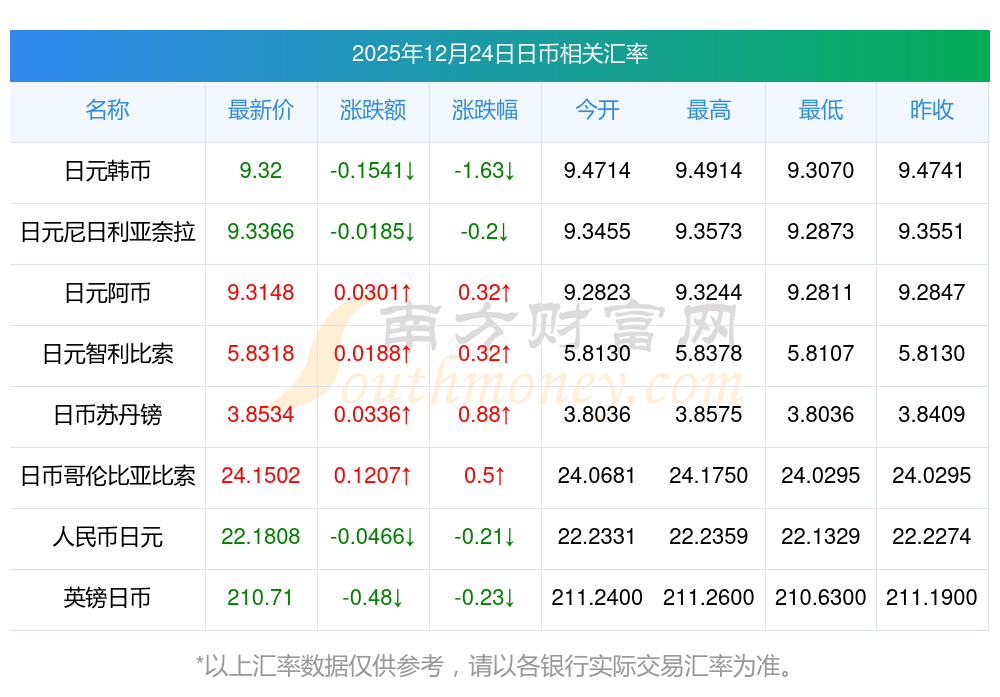
Task: Click change percent -0.2↓ for 日元尼日利亚奈拉
Action: click(485, 231)
